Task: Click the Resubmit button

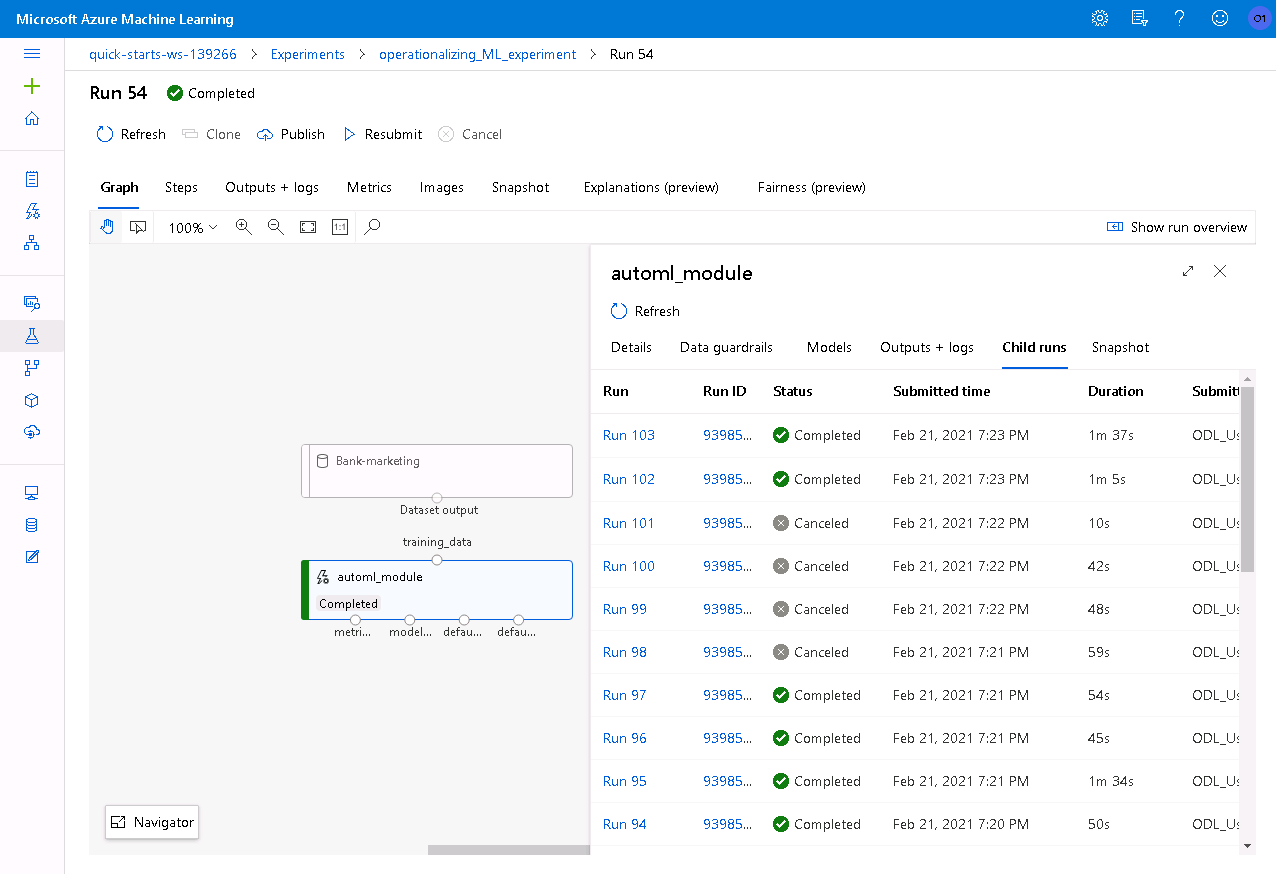Action: click(x=382, y=134)
